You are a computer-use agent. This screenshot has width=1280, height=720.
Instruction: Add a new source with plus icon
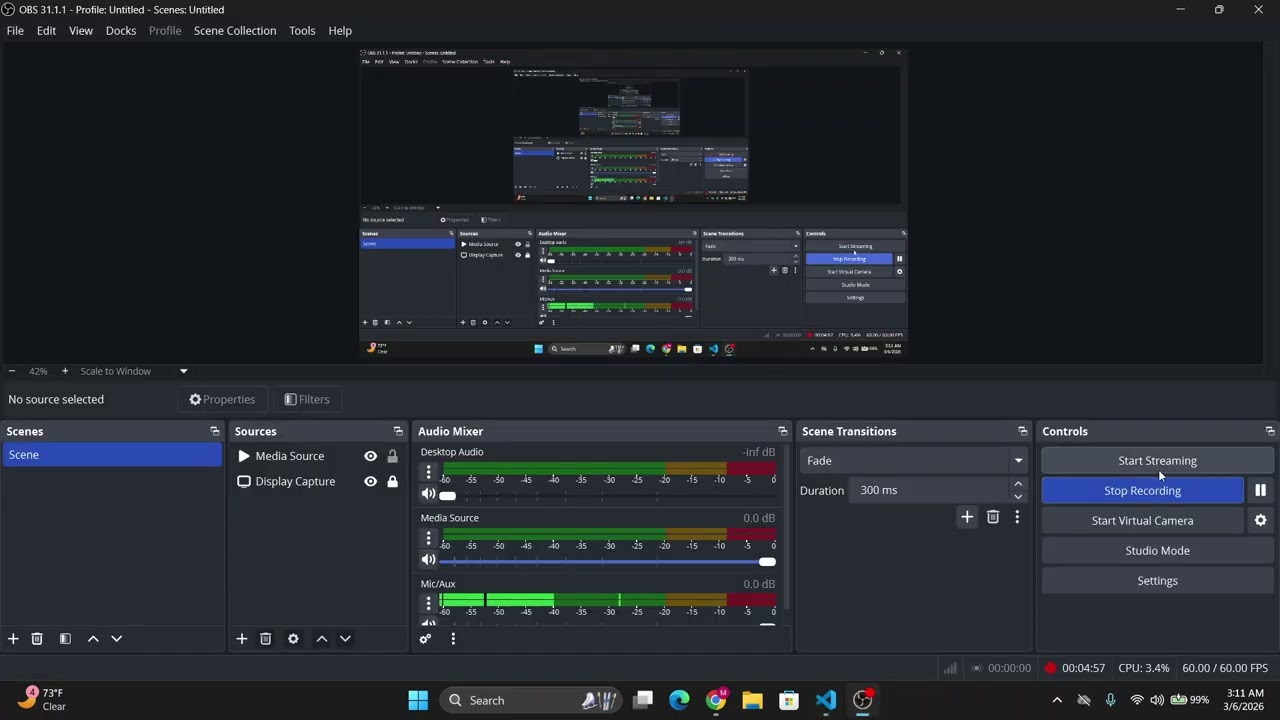(241, 639)
